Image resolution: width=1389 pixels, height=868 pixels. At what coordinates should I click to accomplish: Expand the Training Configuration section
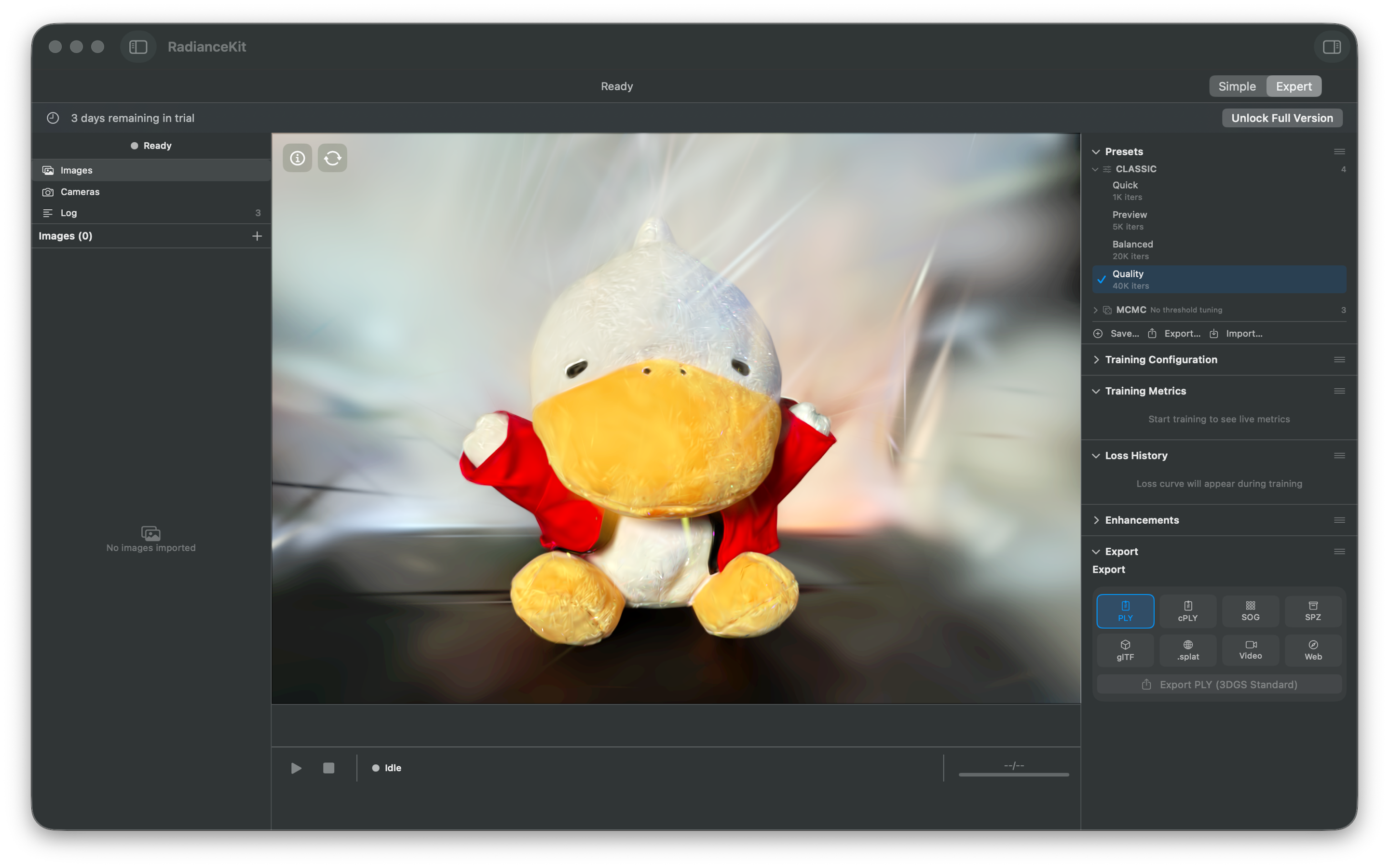click(x=1096, y=359)
